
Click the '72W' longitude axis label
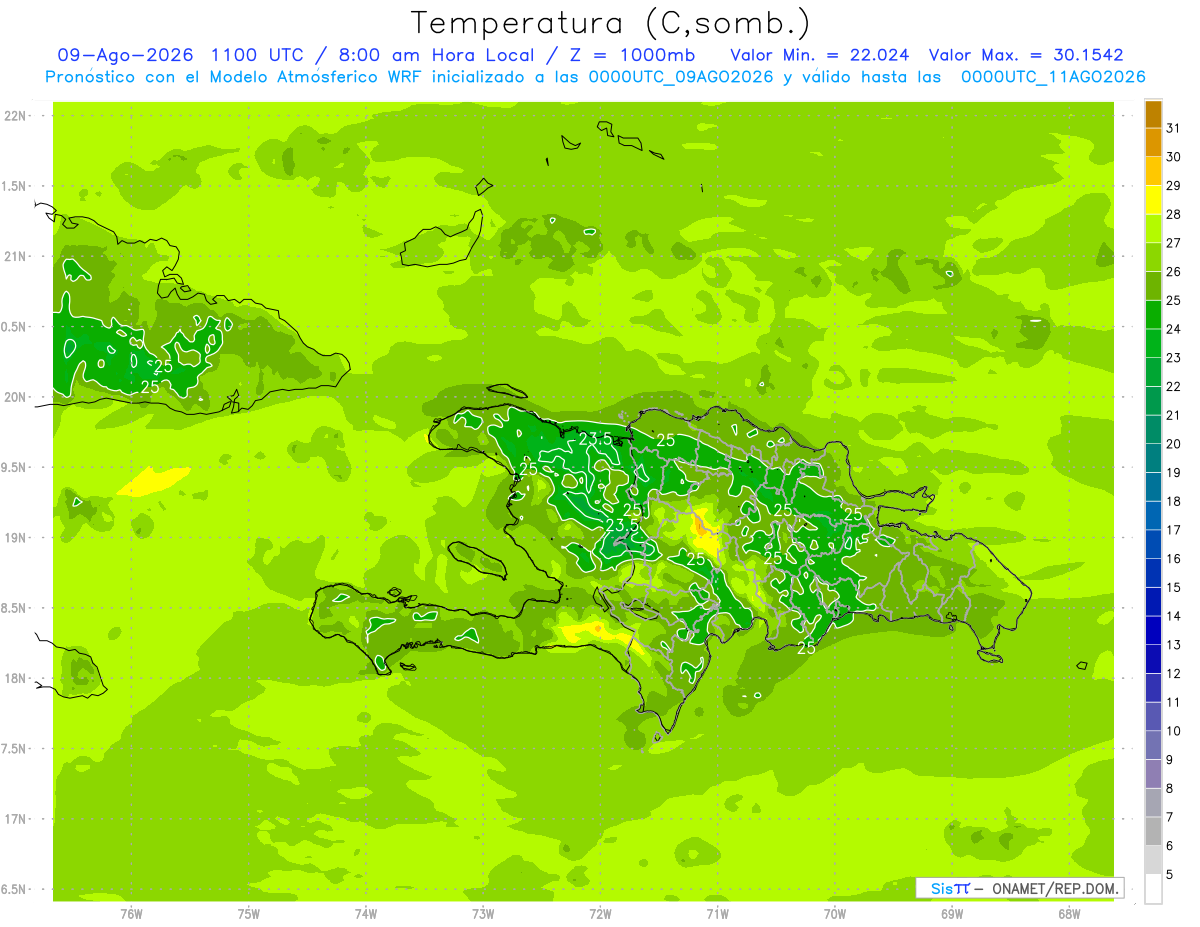point(600,913)
